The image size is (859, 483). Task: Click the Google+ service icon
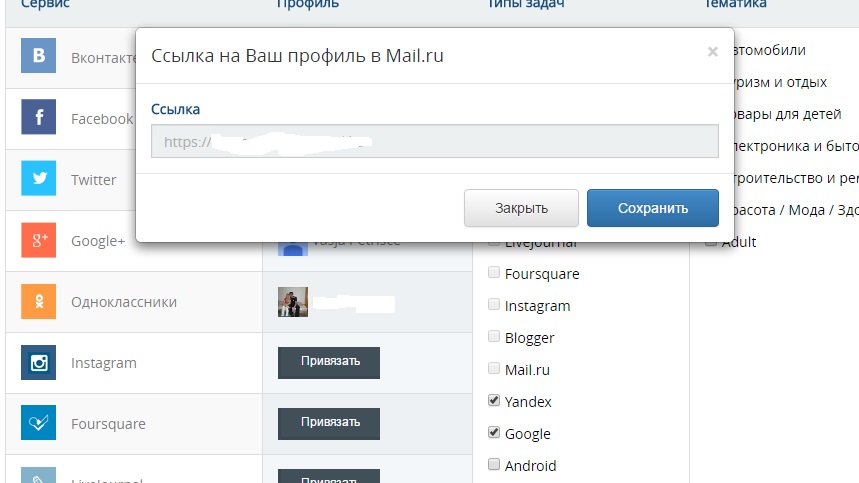tap(38, 240)
